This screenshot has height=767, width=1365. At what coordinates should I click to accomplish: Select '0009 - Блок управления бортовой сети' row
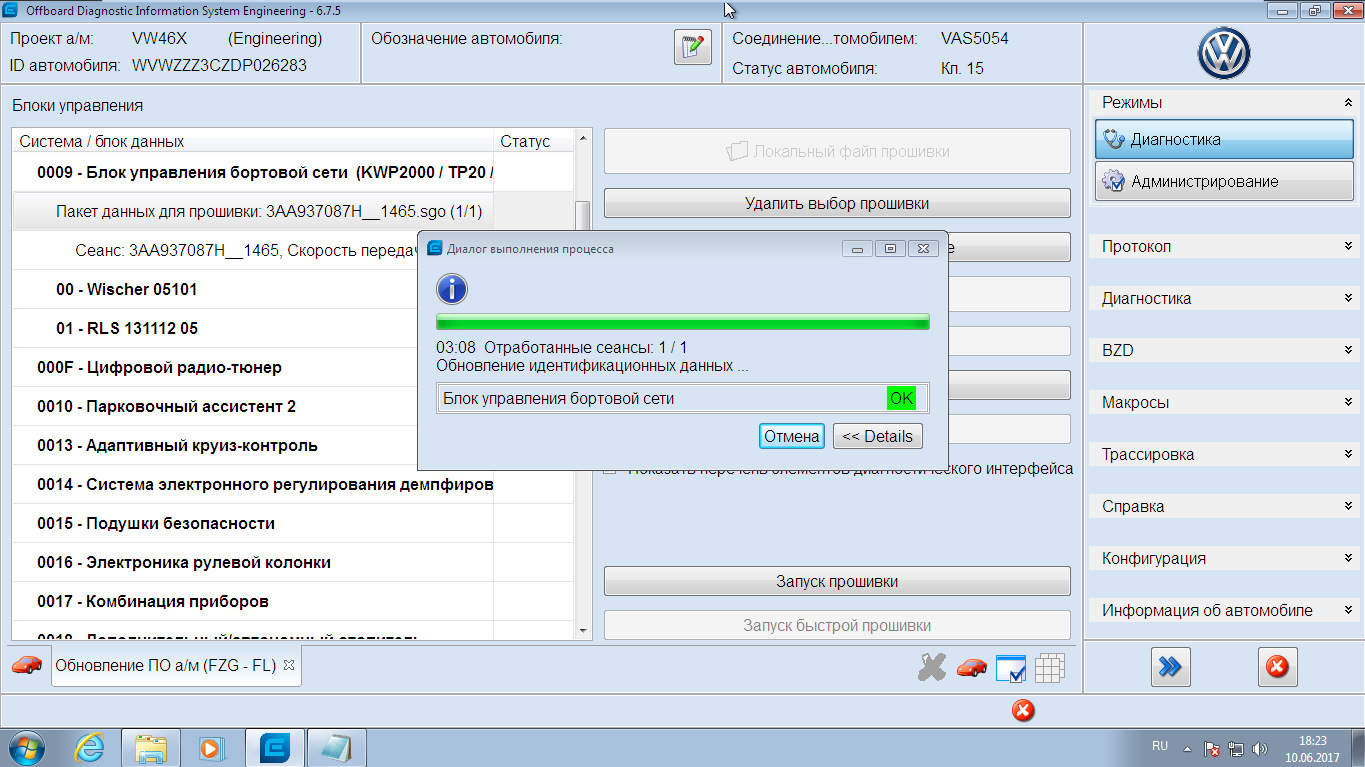tap(293, 172)
